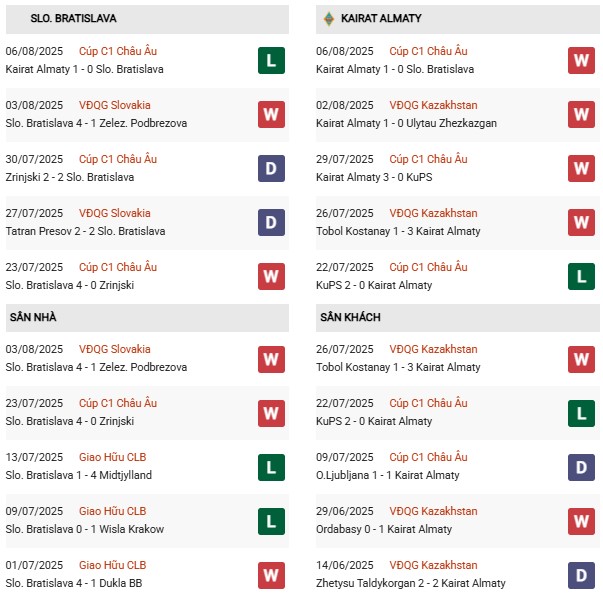Image resolution: width=603 pixels, height=600 pixels.
Task: Open the SLO. BRATISLAVA team header
Action: [60, 19]
